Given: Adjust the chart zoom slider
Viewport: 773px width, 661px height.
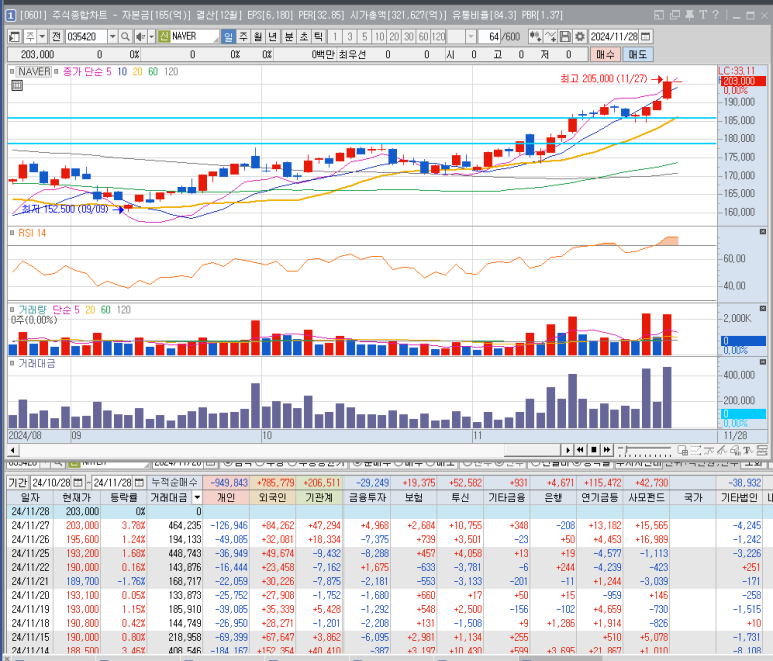Looking at the screenshot, I should 645,450.
